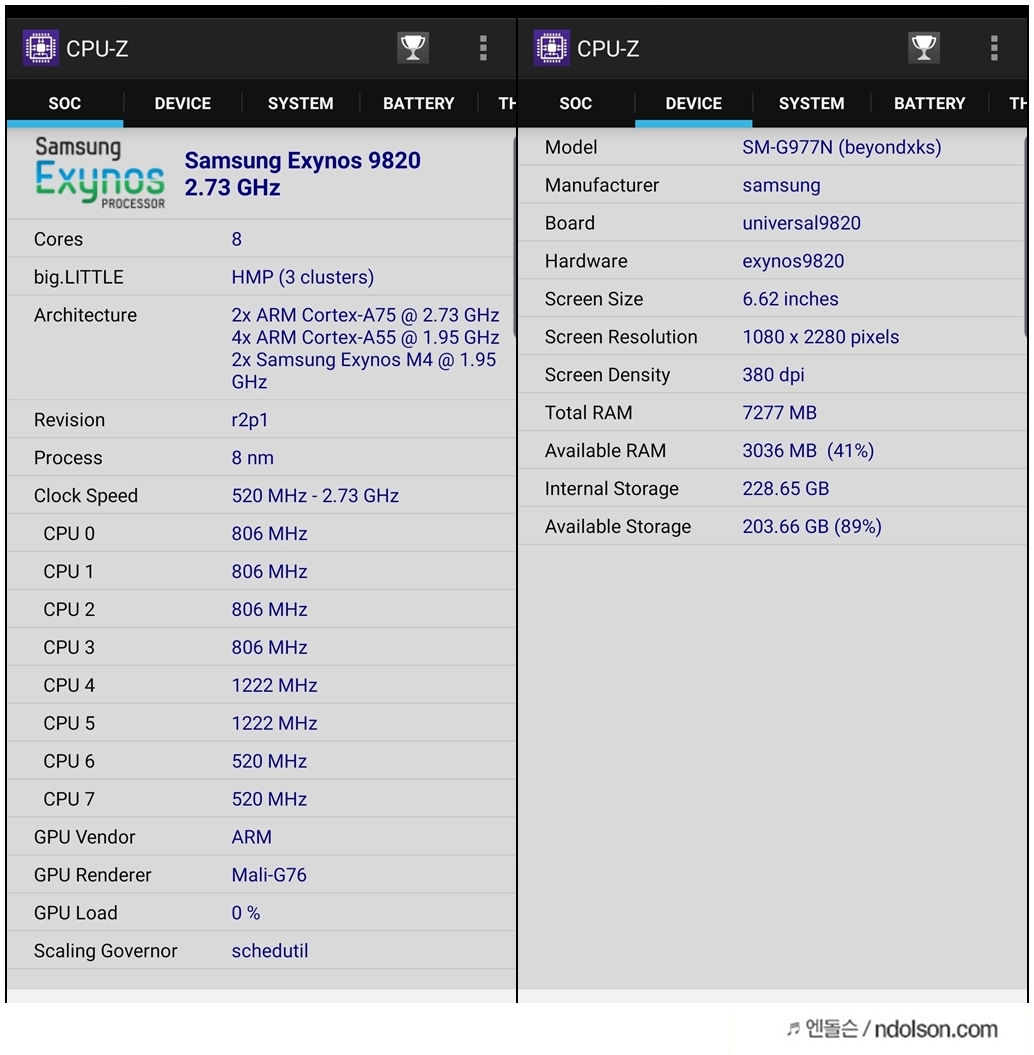
Task: Select the SOC tab in left panel
Action: 65,104
